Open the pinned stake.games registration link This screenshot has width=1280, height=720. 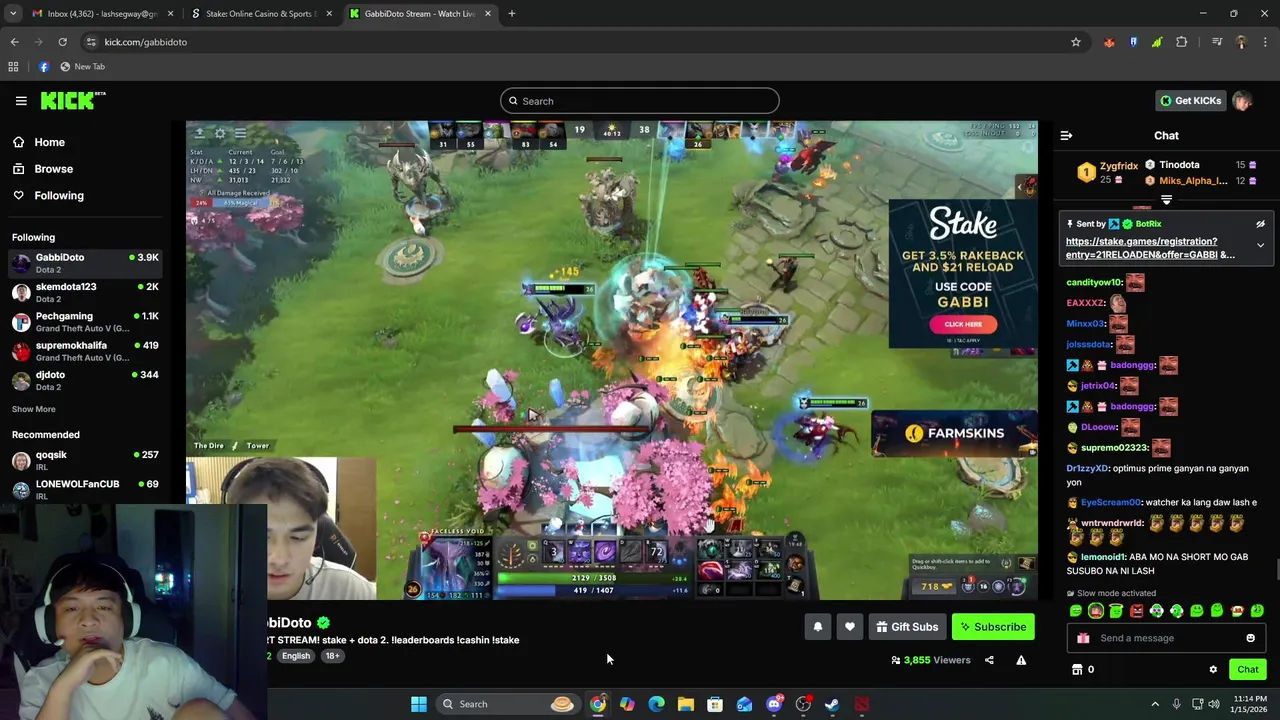pos(1150,248)
